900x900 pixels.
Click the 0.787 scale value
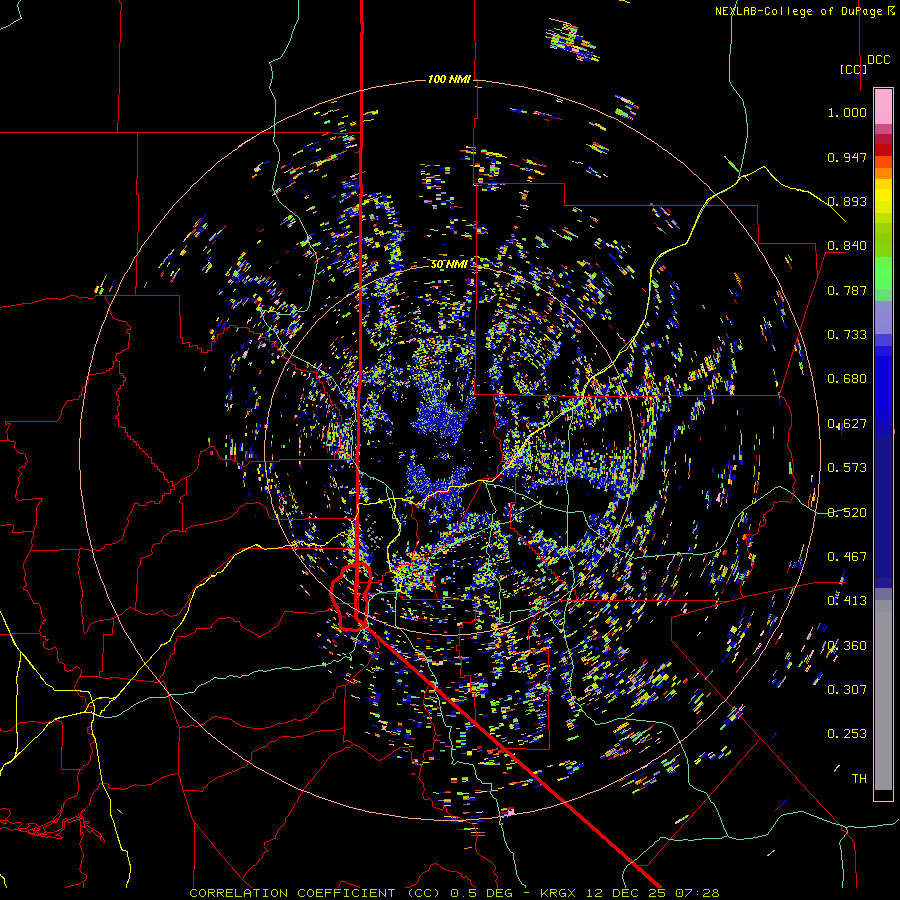[847, 290]
